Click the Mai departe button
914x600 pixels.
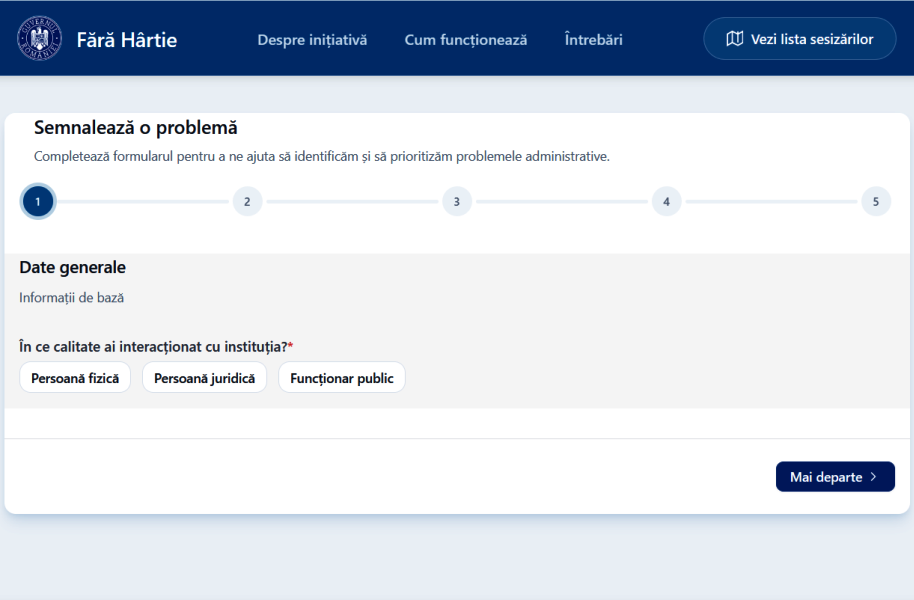[x=834, y=477]
